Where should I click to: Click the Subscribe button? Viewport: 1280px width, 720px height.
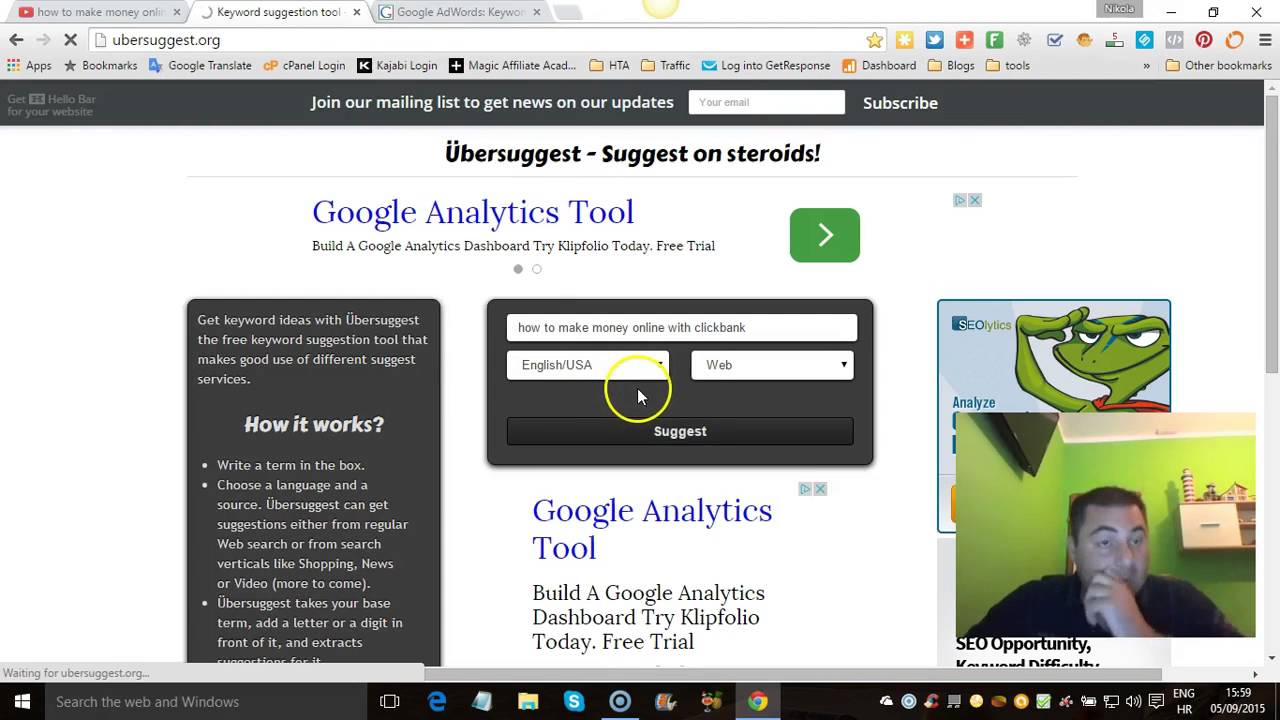[900, 103]
